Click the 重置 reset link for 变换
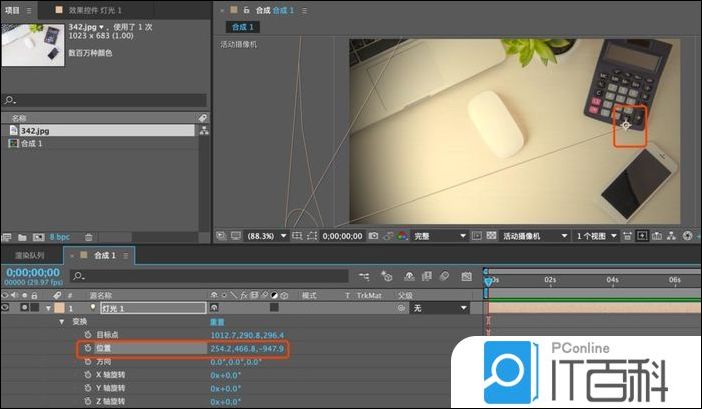Screen dimensions: 702x409 point(217,322)
